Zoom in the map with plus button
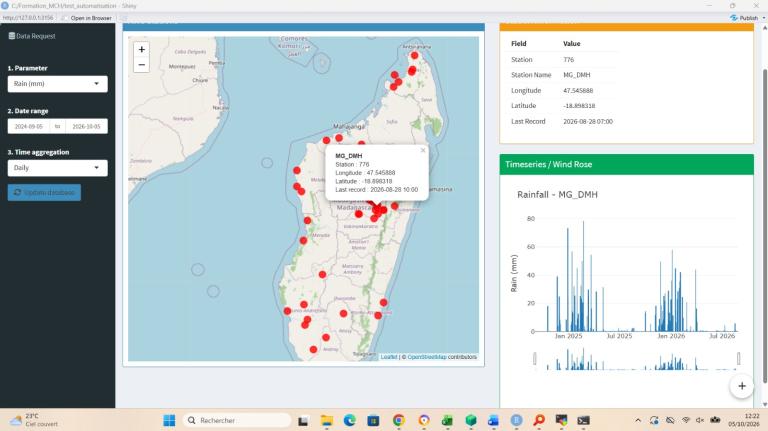 pos(142,49)
